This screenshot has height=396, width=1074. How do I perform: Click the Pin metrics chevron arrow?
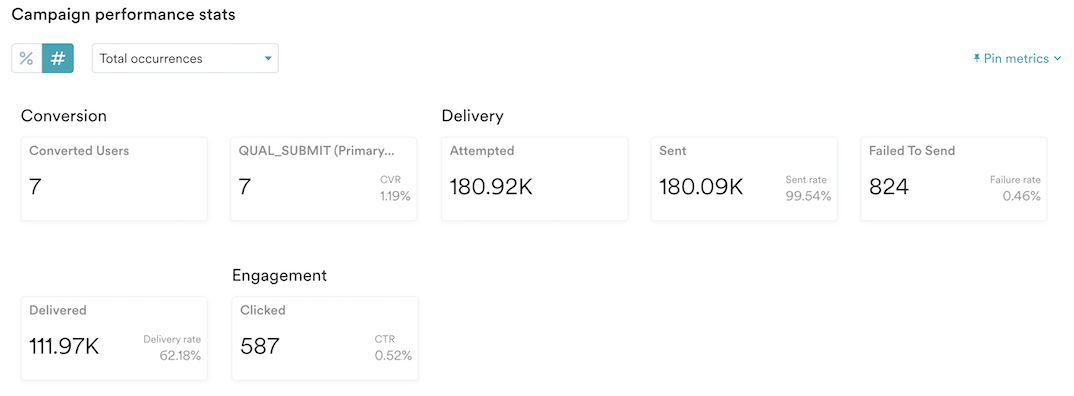[1058, 59]
